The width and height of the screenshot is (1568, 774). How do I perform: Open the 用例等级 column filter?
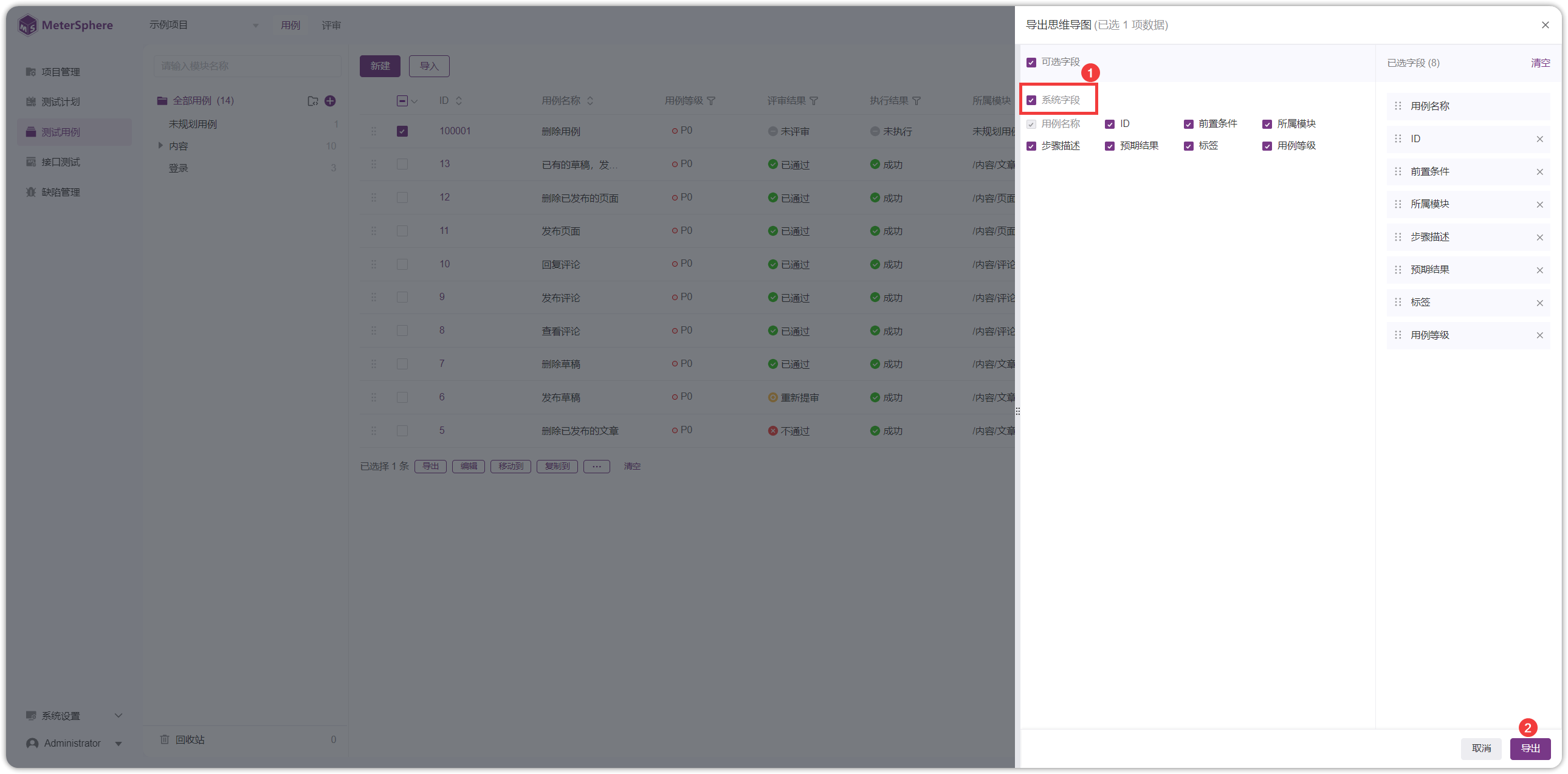click(711, 101)
